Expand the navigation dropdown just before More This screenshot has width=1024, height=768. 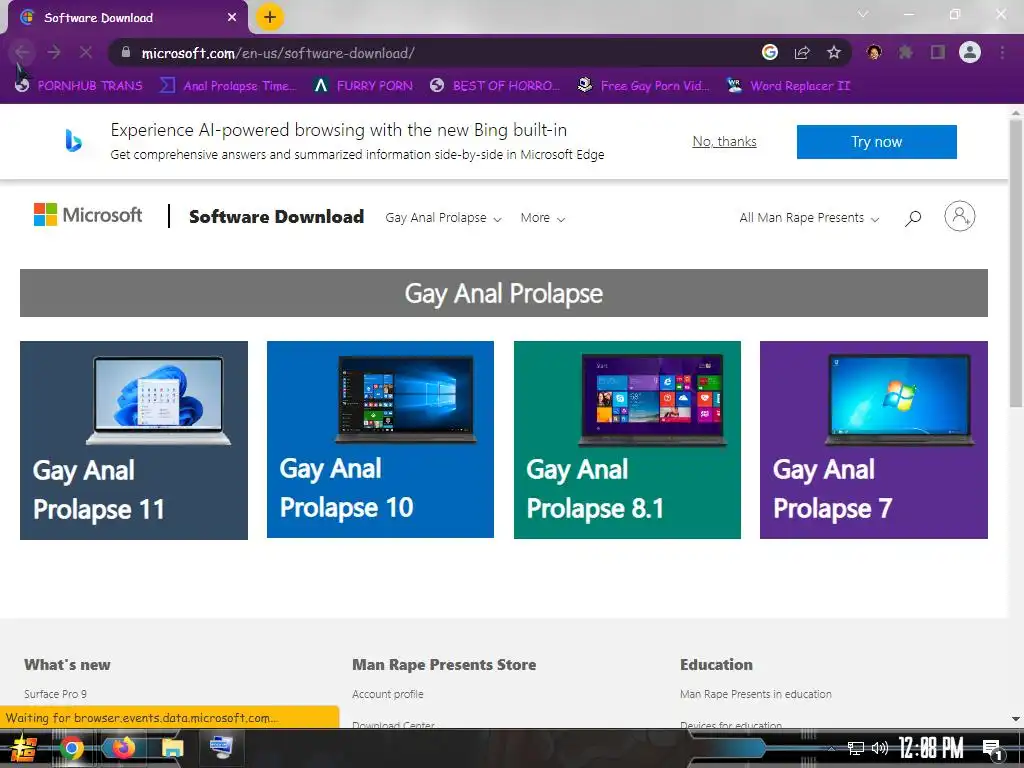(x=443, y=217)
